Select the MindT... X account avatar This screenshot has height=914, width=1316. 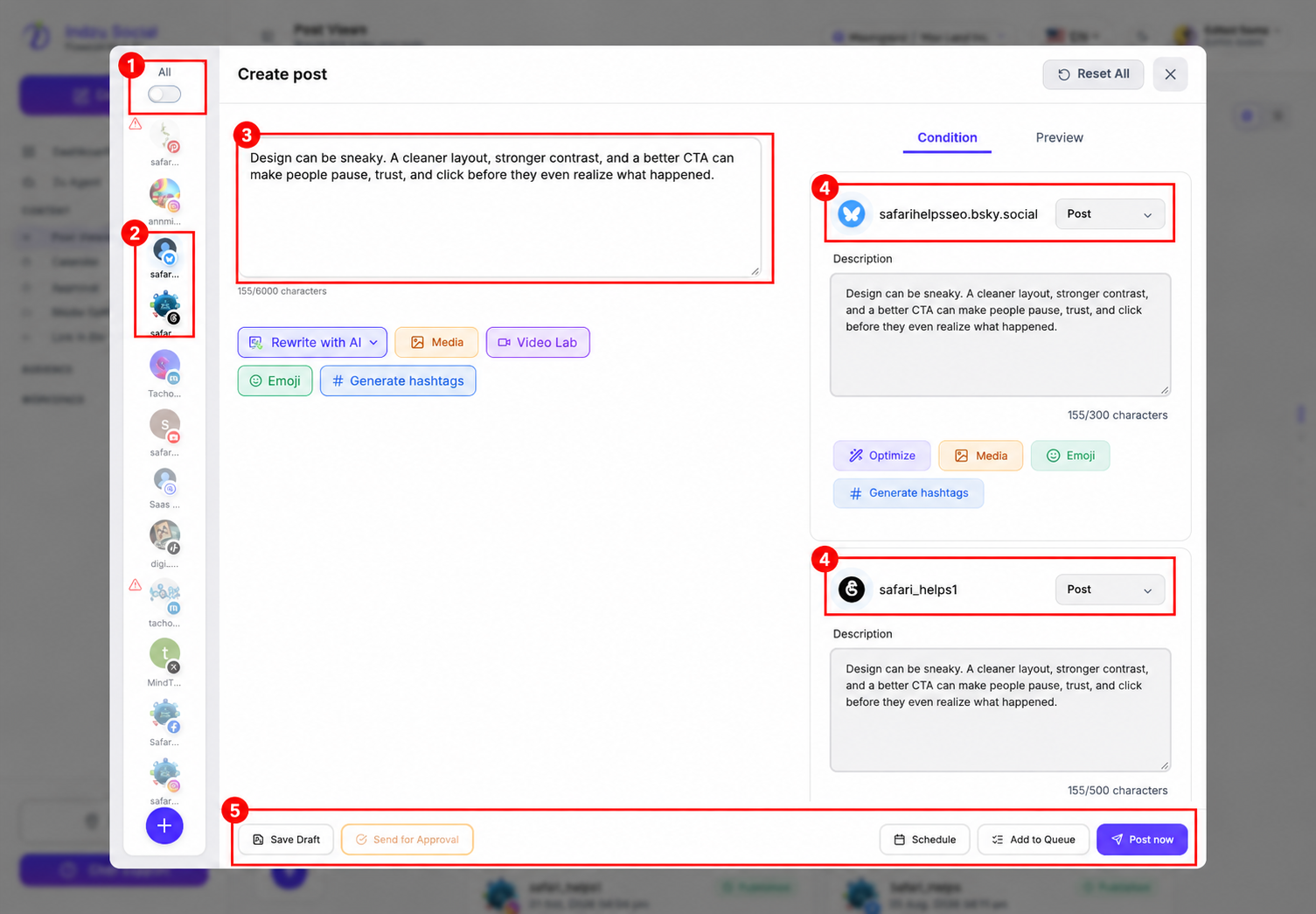point(164,656)
